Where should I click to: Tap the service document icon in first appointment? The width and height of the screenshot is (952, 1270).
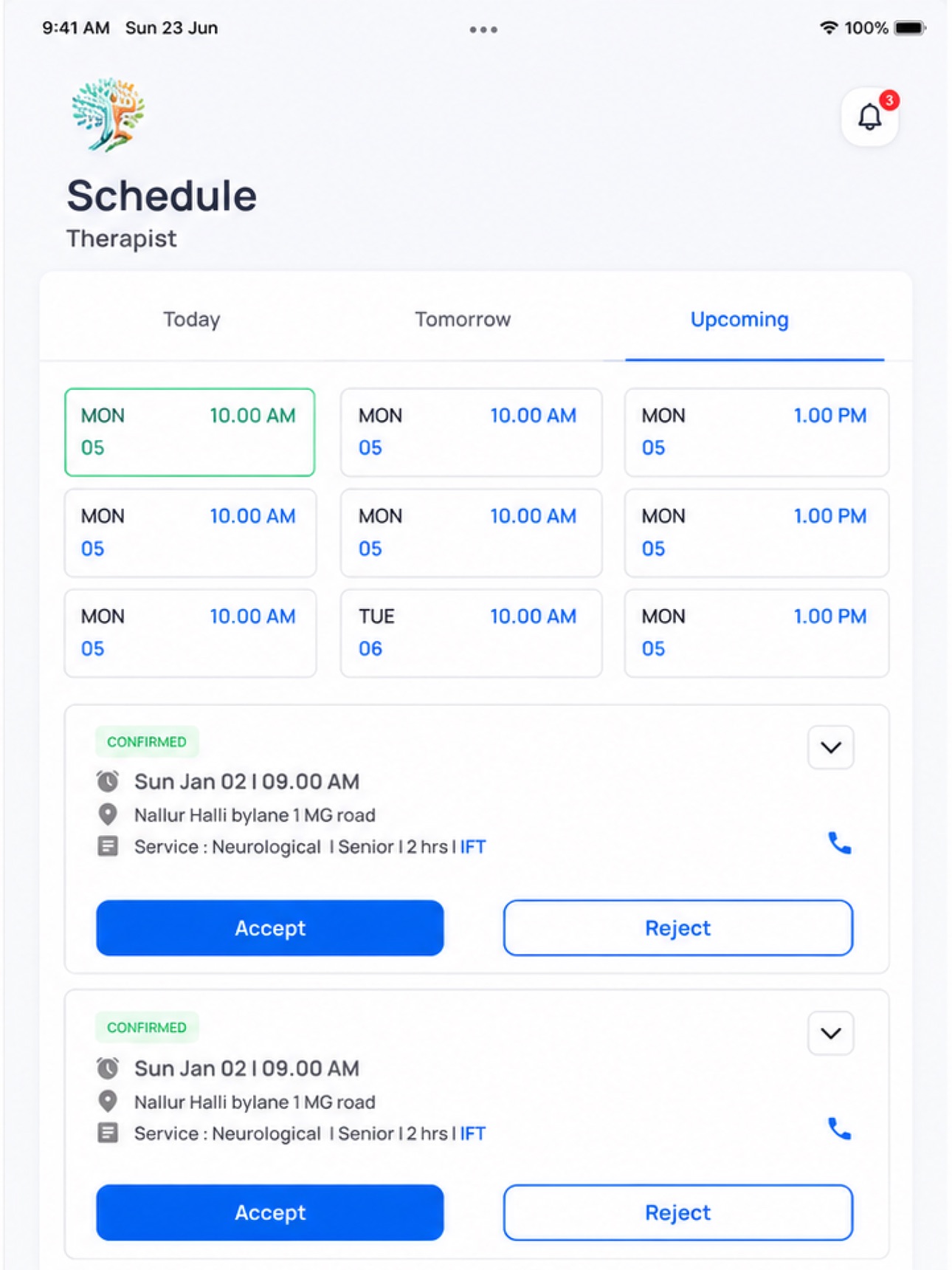coord(108,846)
